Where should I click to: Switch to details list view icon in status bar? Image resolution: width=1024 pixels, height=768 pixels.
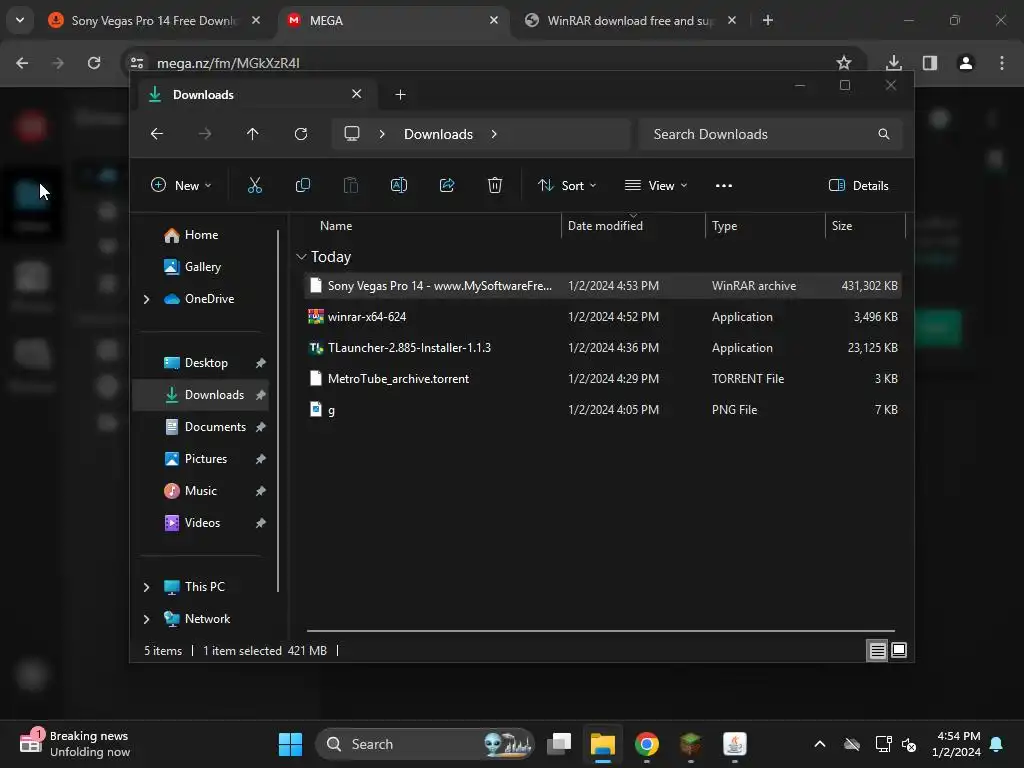tap(877, 650)
